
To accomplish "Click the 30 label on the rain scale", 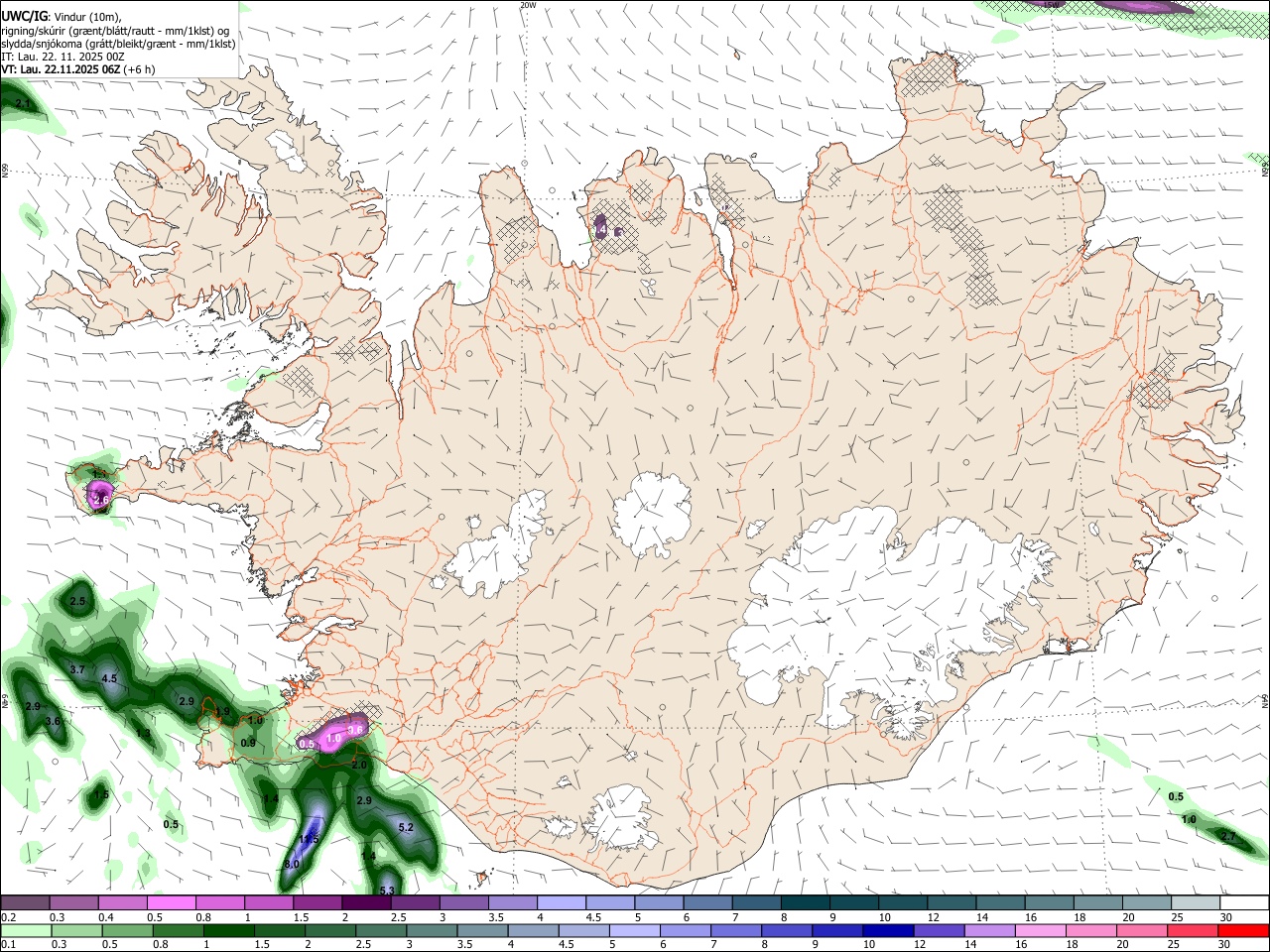I will [1225, 944].
